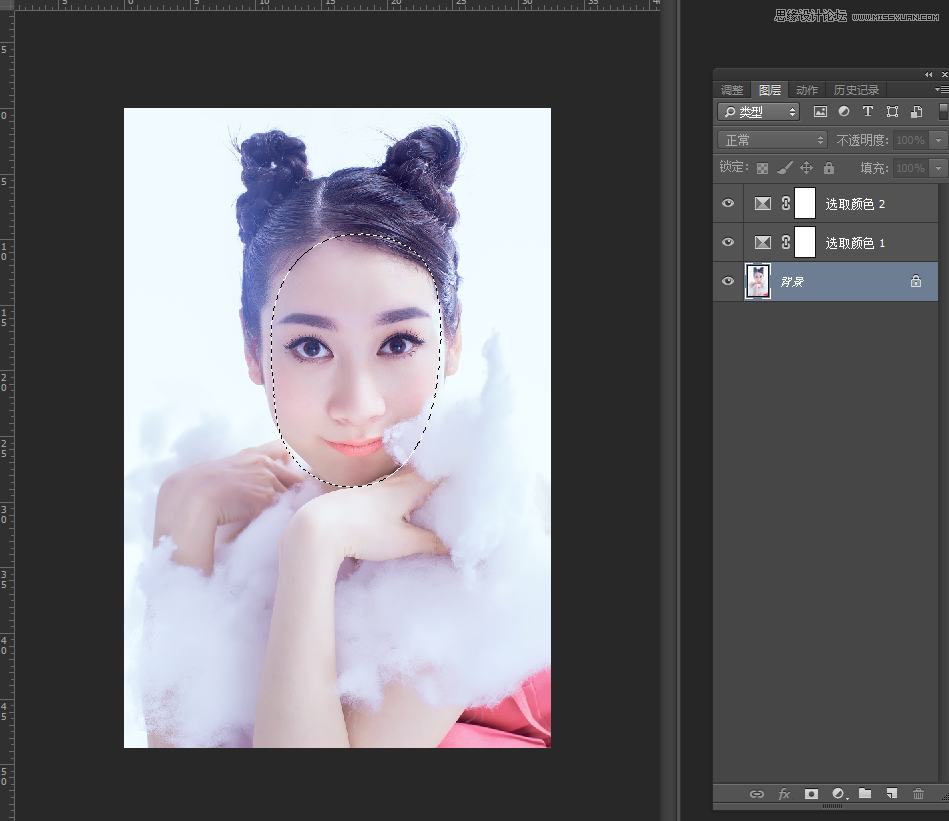949x821 pixels.
Task: Open the 类型 layer filter dropdown
Action: tap(760, 112)
